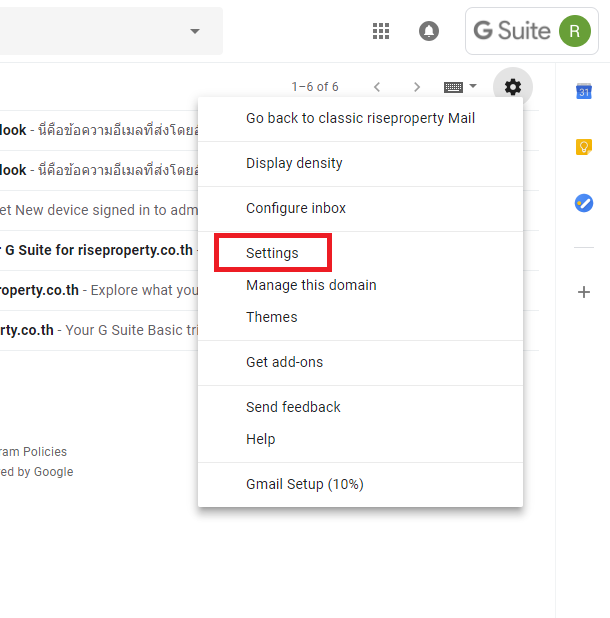Click Go back to classic riseproperty Mail

tap(360, 118)
